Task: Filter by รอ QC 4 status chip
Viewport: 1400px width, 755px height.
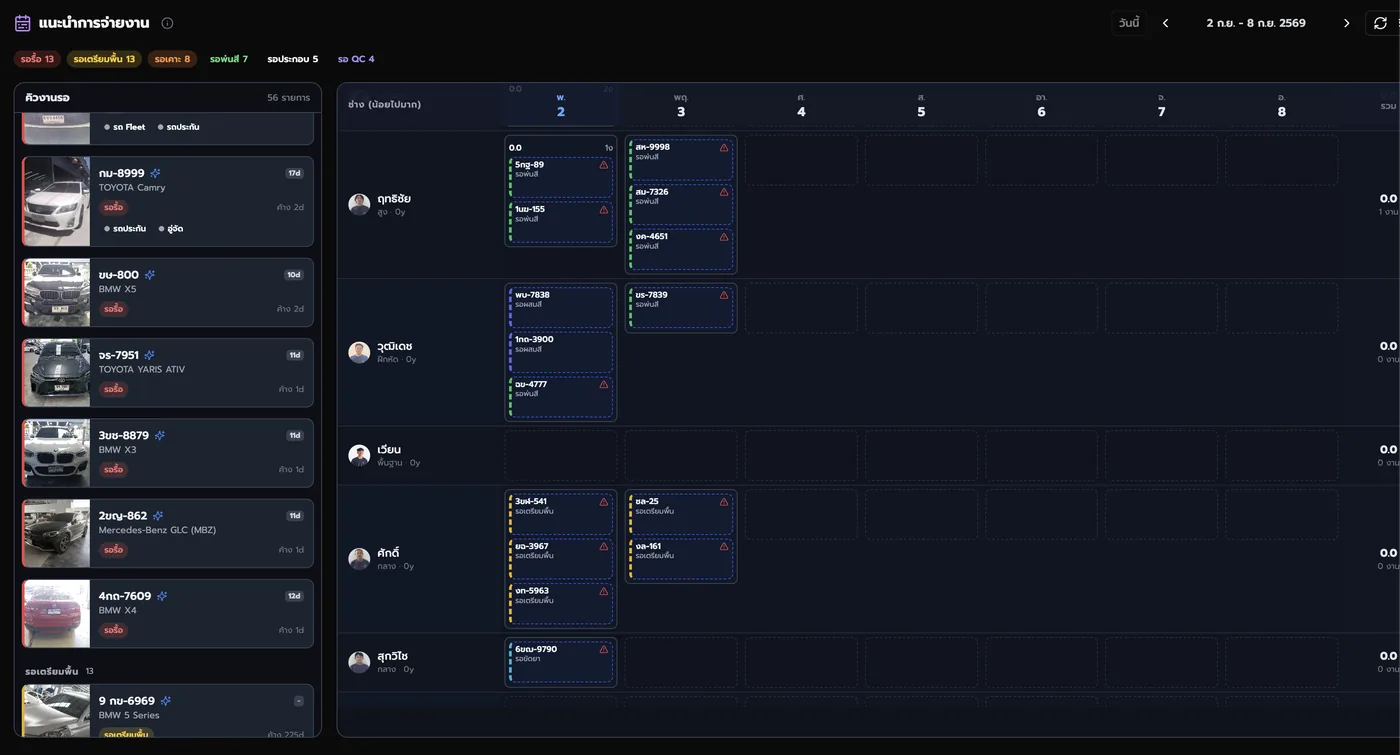Action: (x=356, y=59)
